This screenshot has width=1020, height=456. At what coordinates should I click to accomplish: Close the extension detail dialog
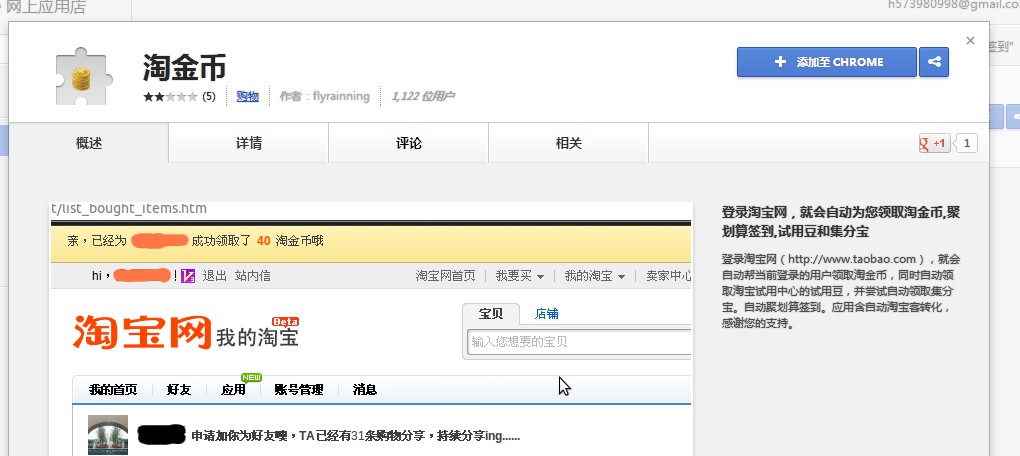click(x=970, y=41)
